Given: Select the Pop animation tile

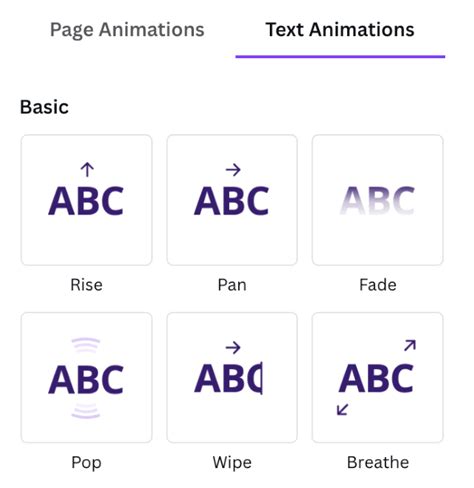Looking at the screenshot, I should click(86, 377).
